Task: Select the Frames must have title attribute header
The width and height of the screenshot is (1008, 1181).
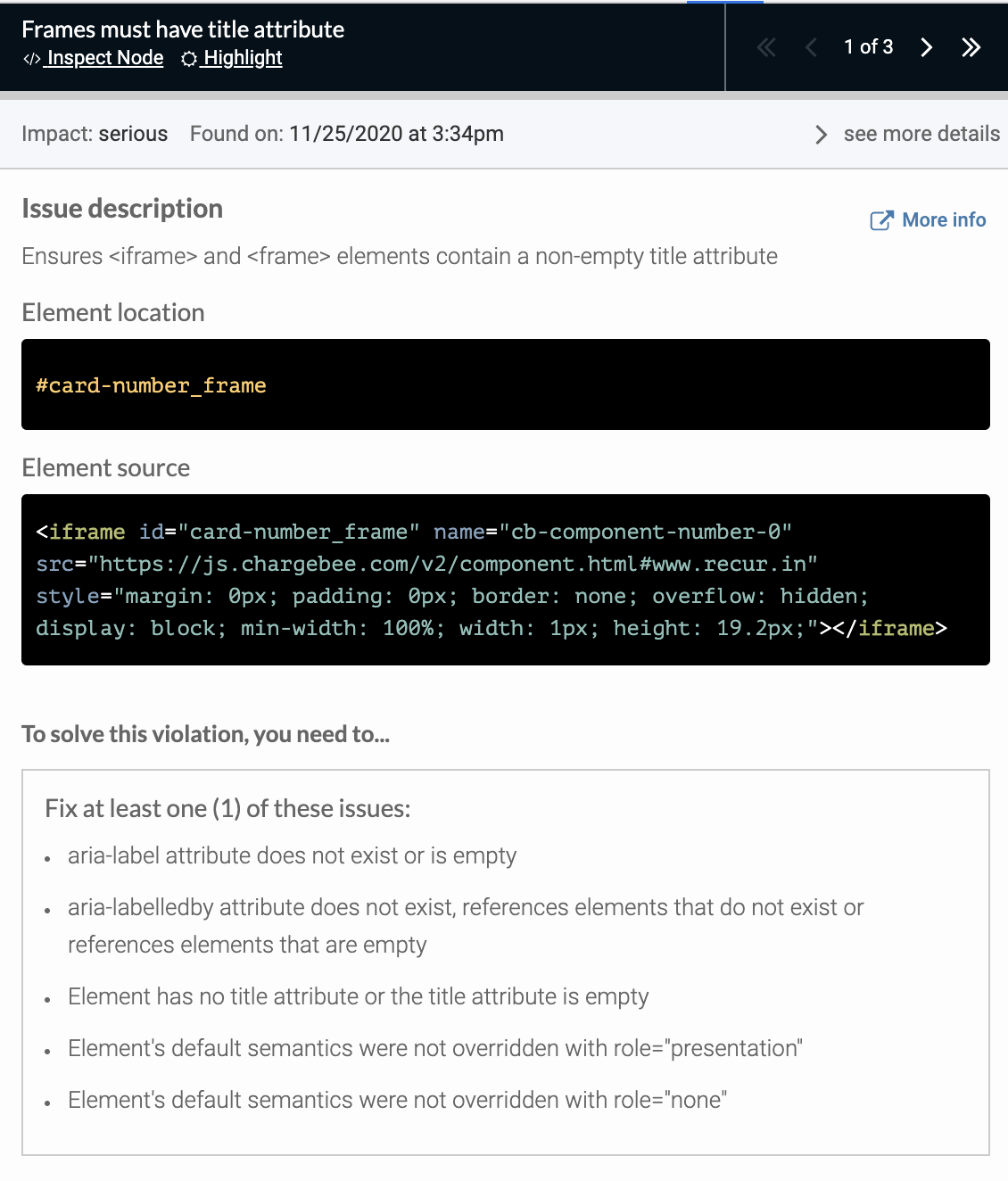Action: pyautogui.click(x=184, y=29)
